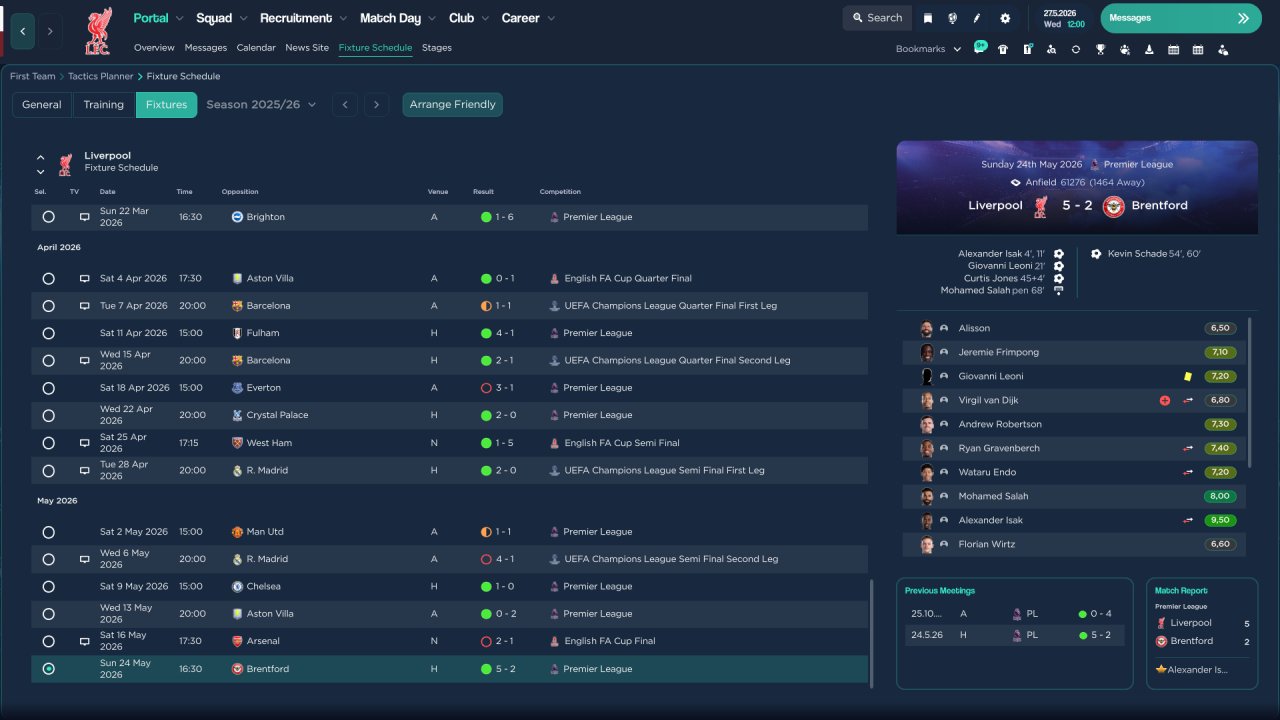Select the Chelsea fixture radio button
The width and height of the screenshot is (1280, 720).
pos(48,587)
